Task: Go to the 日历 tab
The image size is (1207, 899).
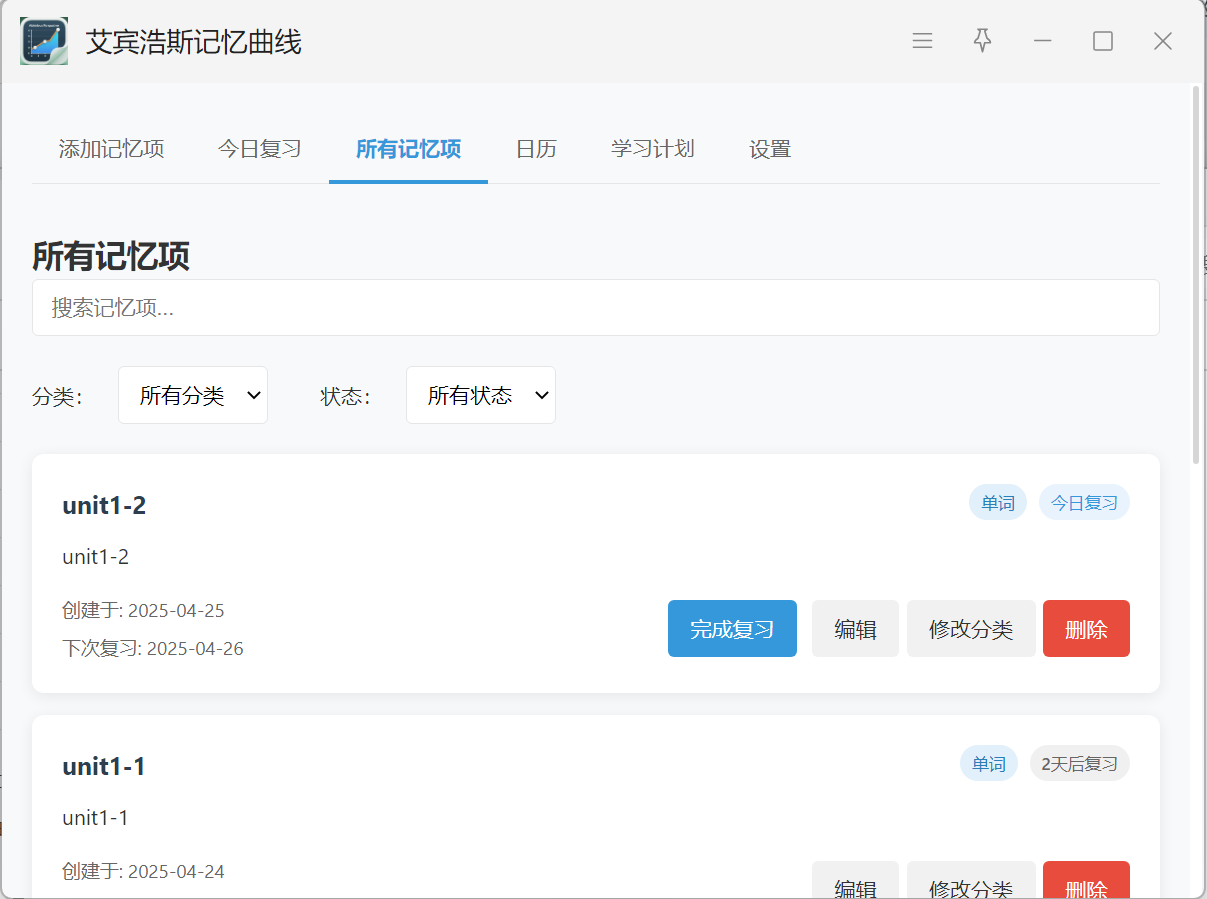Action: (536, 149)
